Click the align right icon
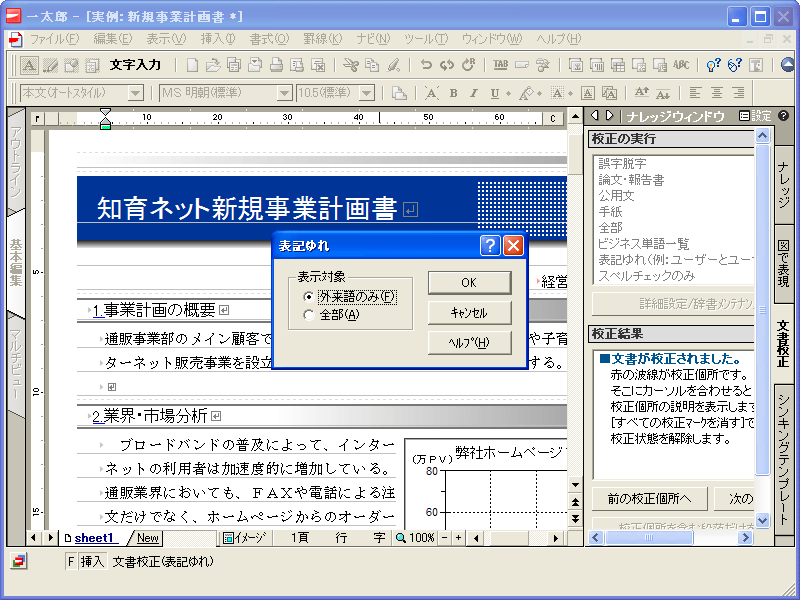This screenshot has height=600, width=800. tap(738, 93)
